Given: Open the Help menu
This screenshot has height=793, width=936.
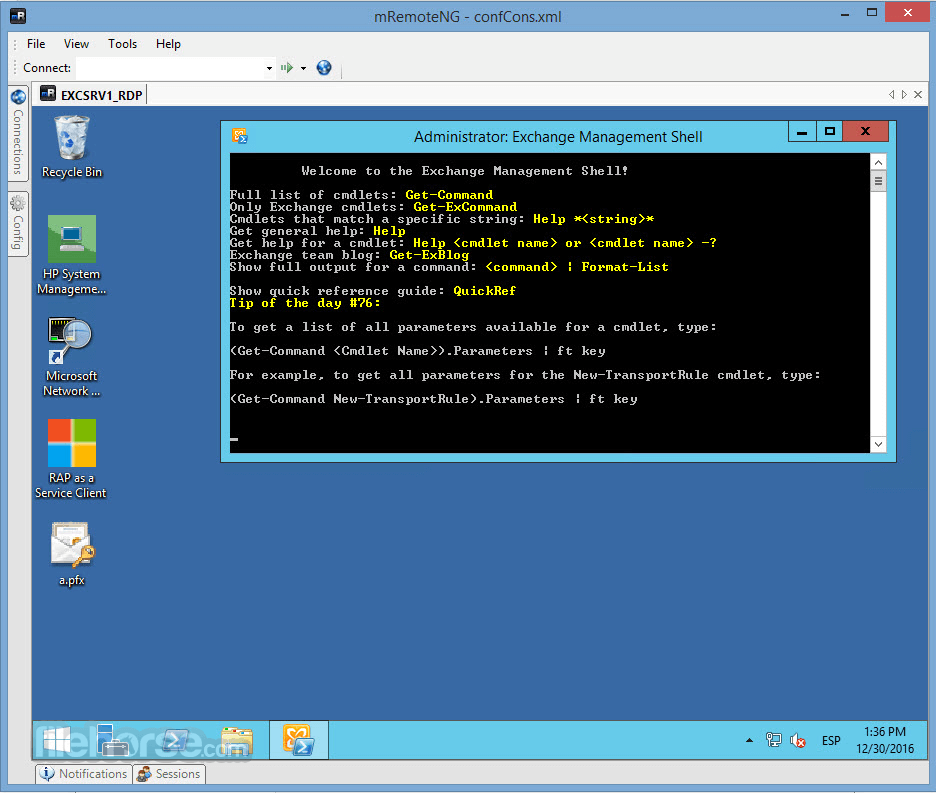Looking at the screenshot, I should click(168, 44).
